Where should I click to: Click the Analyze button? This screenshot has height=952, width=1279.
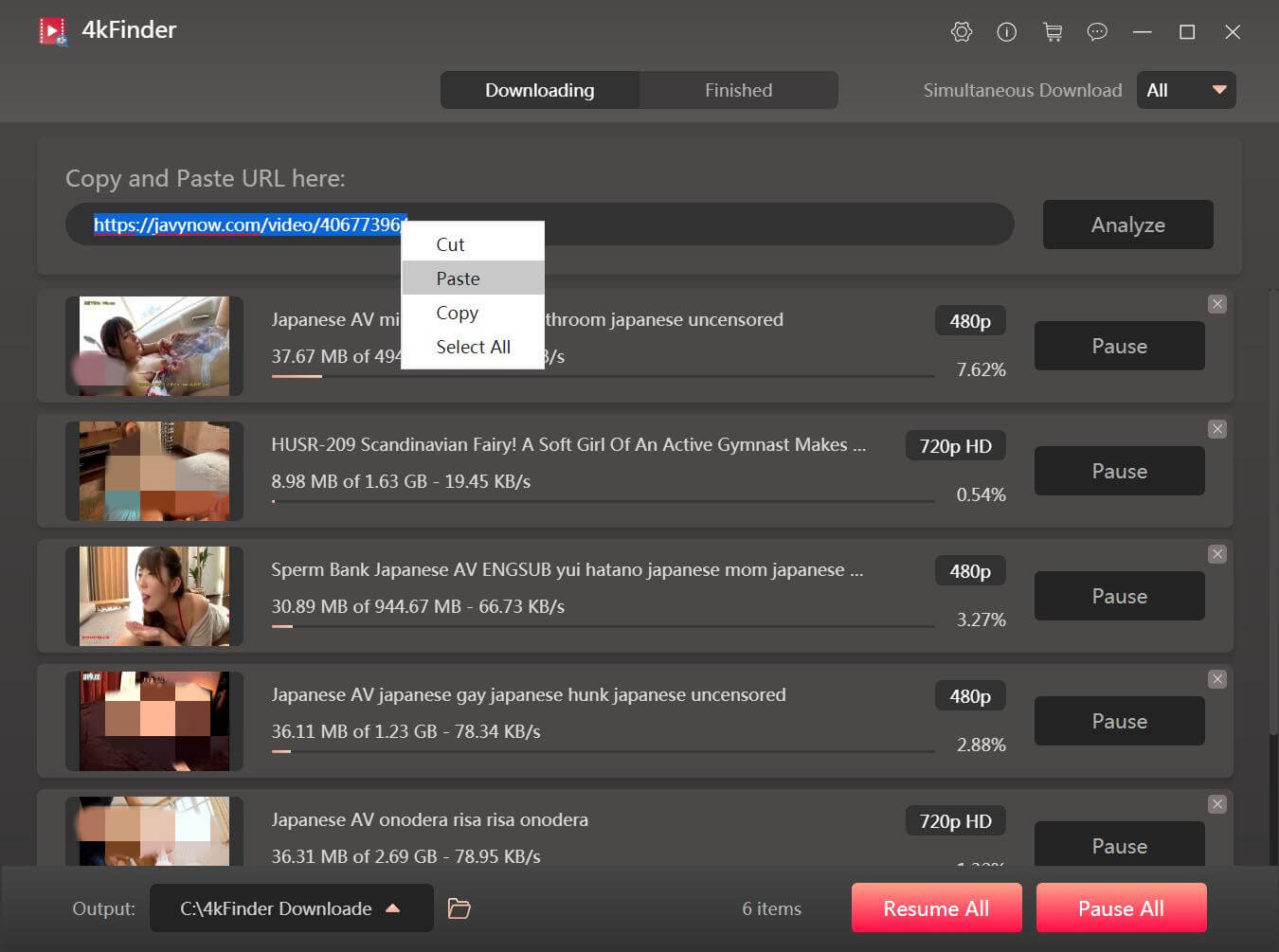point(1127,225)
